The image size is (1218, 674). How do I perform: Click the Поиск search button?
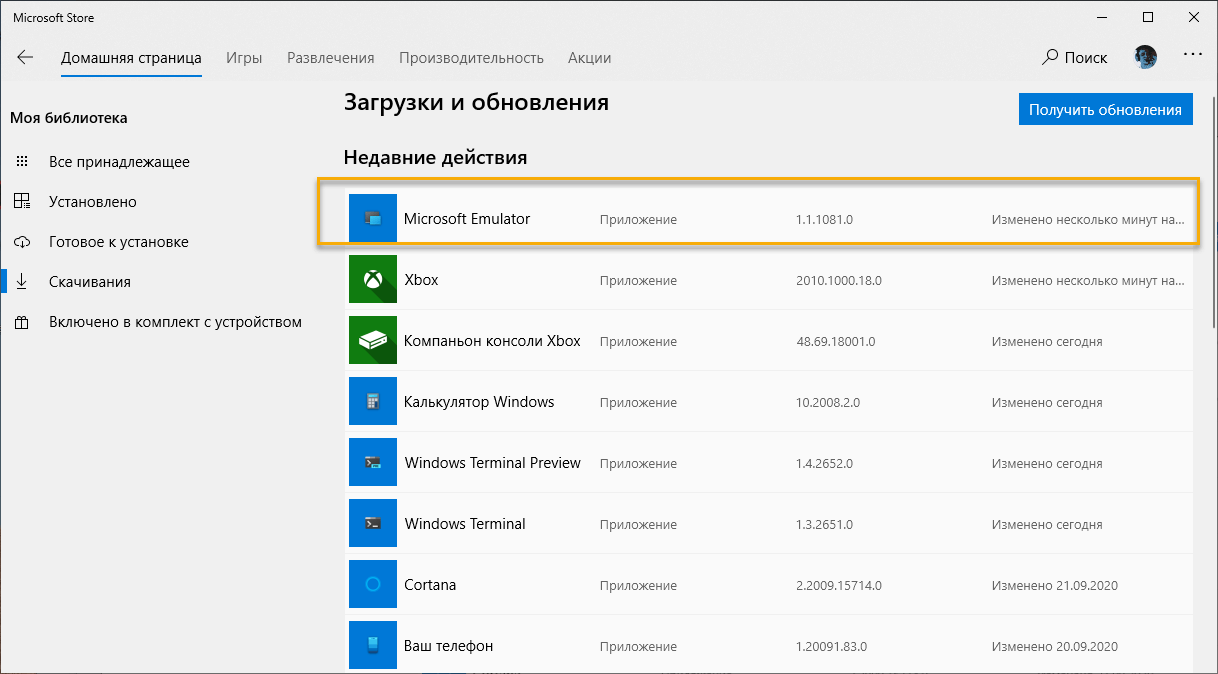click(x=1075, y=58)
